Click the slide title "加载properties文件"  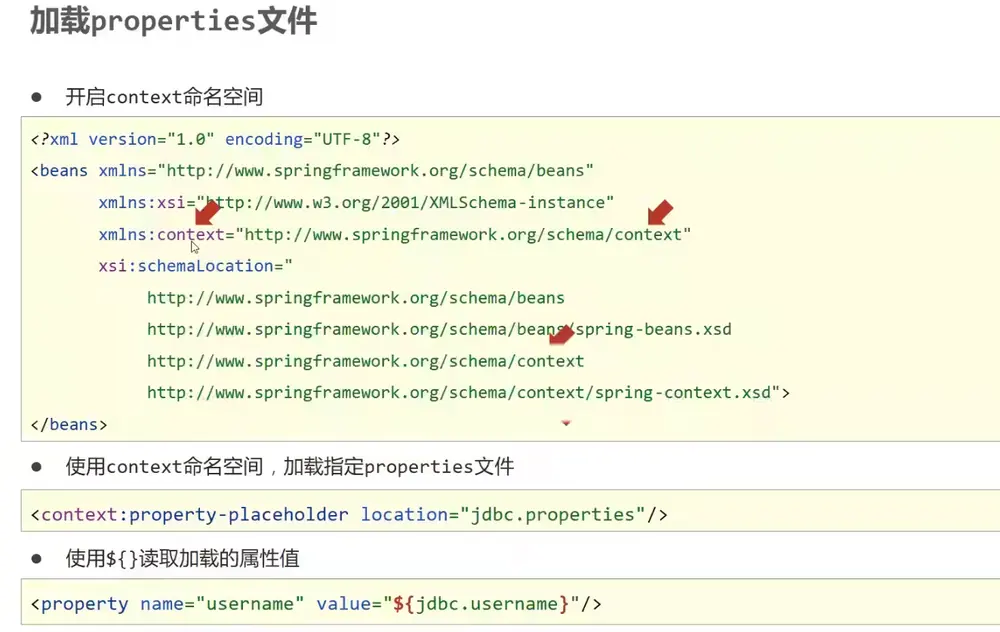(x=173, y=21)
